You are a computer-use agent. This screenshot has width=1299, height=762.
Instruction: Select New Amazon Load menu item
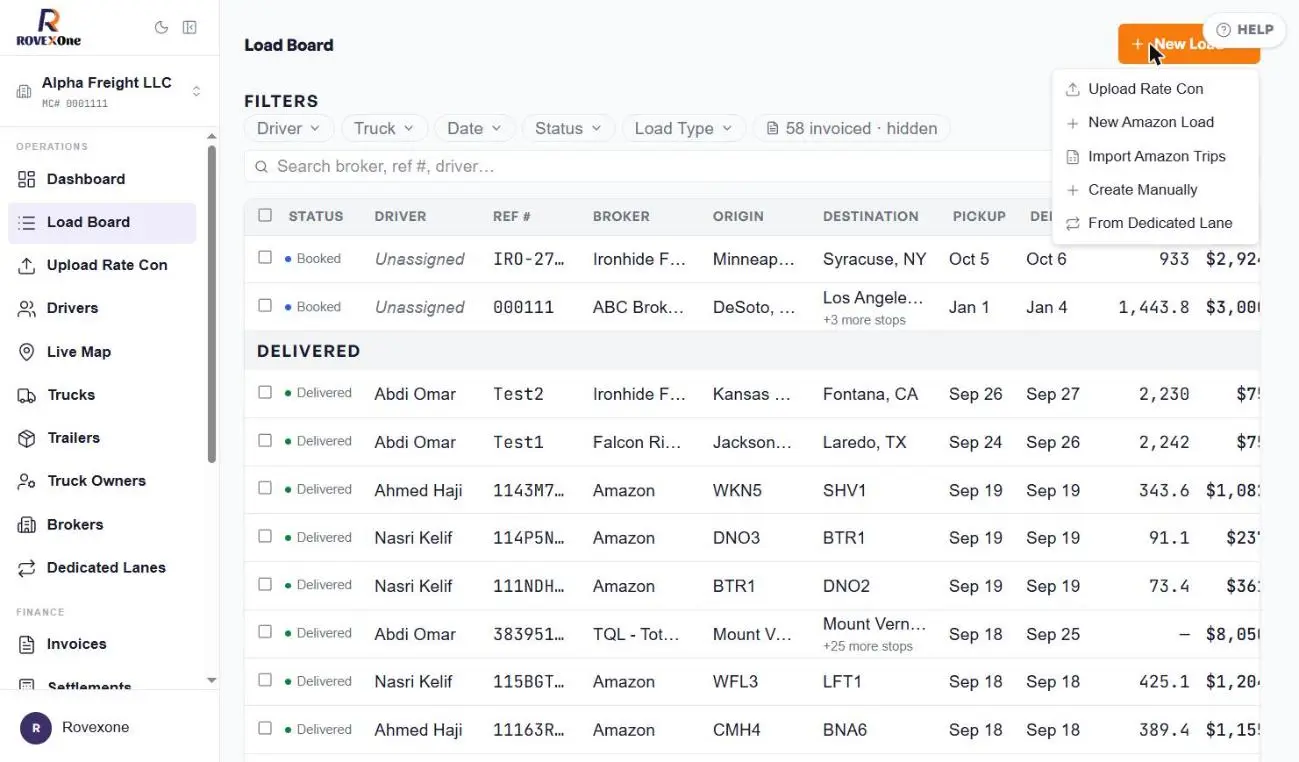1155,122
